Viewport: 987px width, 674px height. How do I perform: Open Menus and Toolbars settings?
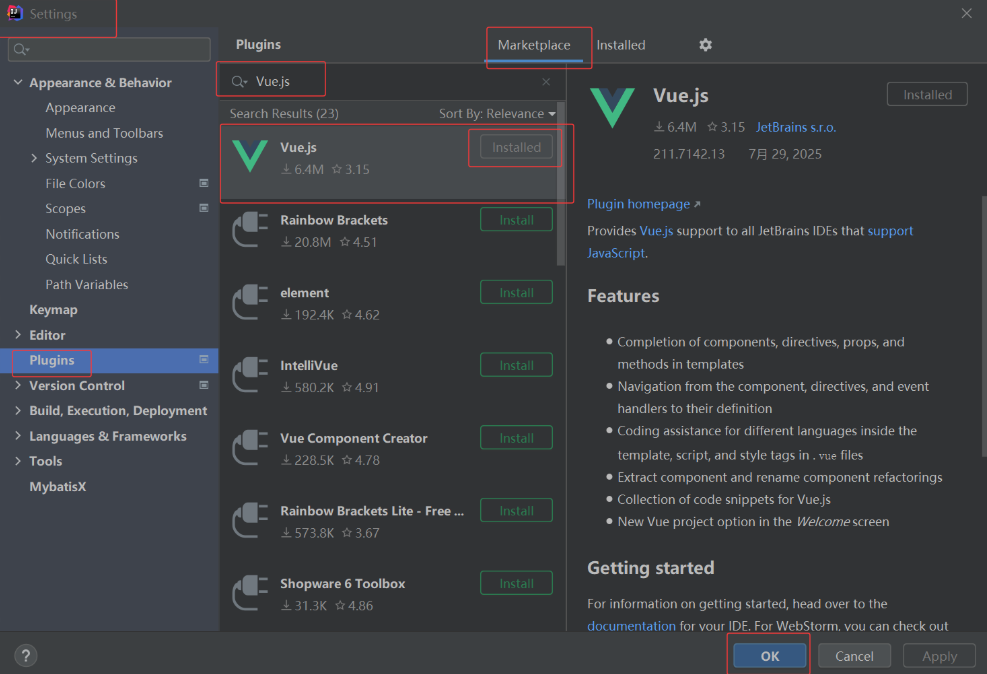pyautogui.click(x=104, y=133)
